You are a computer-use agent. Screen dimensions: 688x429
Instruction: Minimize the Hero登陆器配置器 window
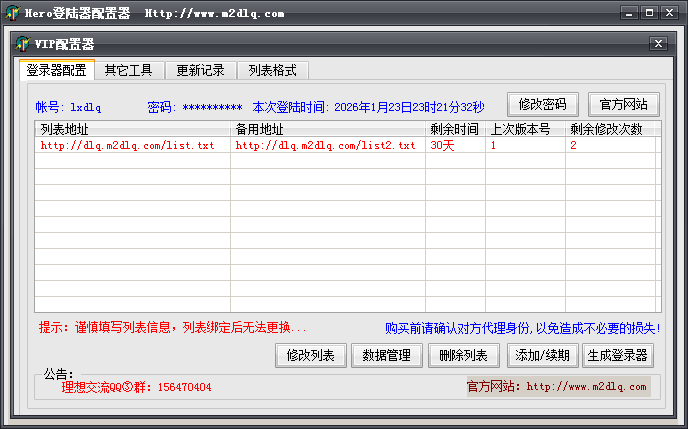[628, 13]
